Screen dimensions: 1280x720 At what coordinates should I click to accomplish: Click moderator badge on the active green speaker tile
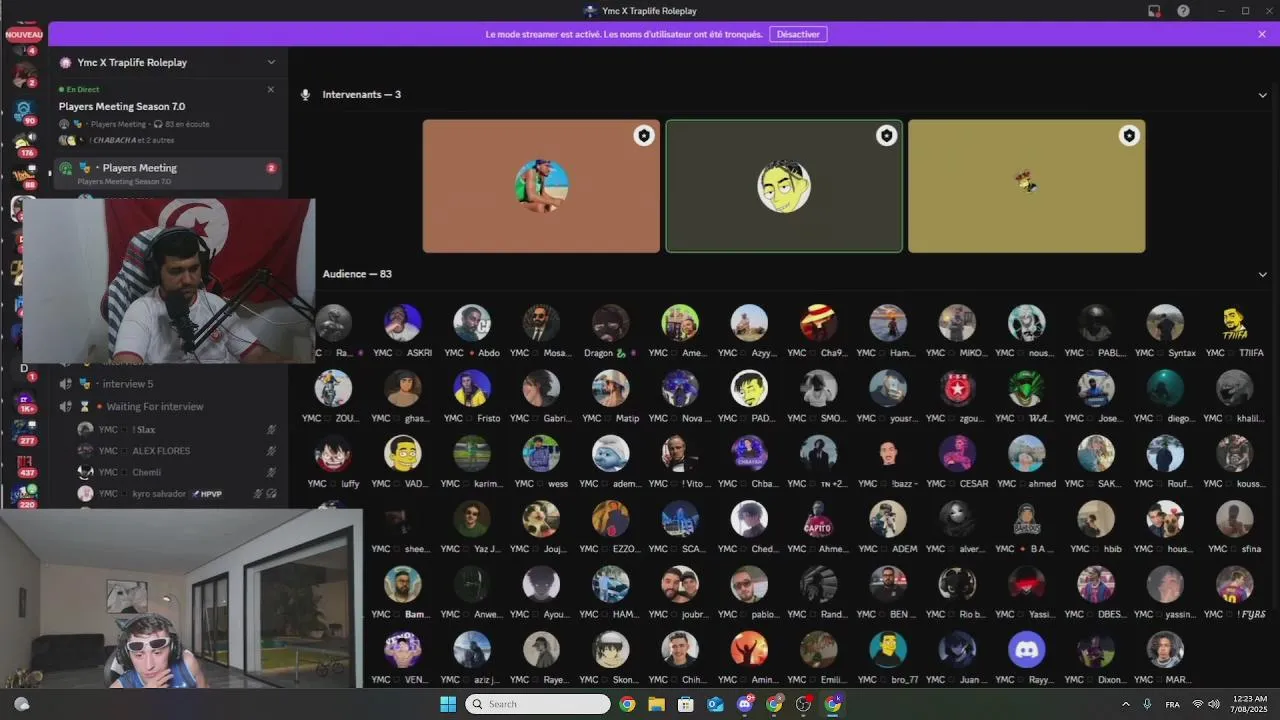click(886, 136)
